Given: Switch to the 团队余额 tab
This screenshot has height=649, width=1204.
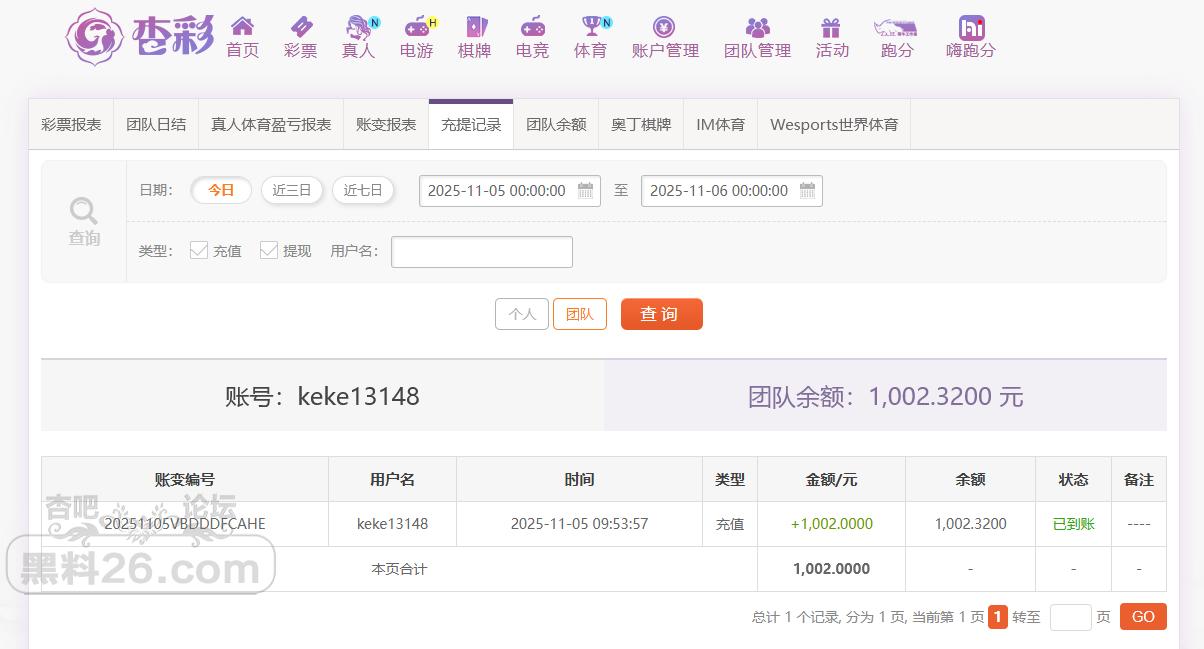Looking at the screenshot, I should tap(556, 125).
